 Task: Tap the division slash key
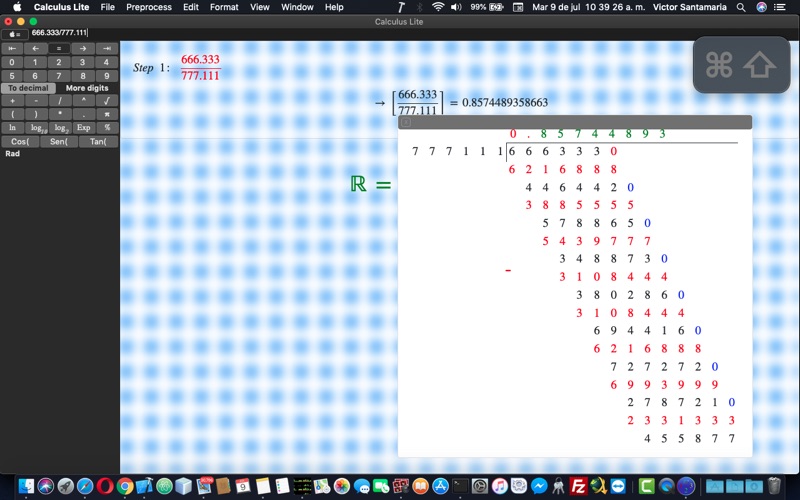(x=60, y=101)
